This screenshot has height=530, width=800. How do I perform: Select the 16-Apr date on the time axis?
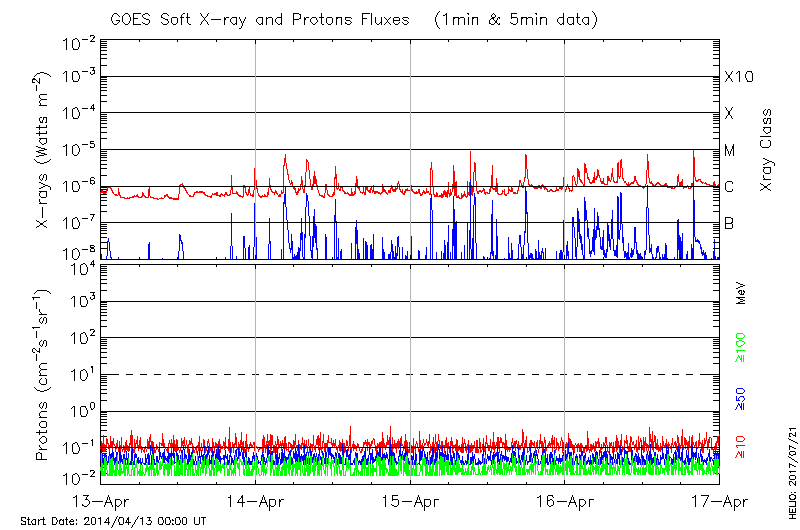pyautogui.click(x=565, y=502)
